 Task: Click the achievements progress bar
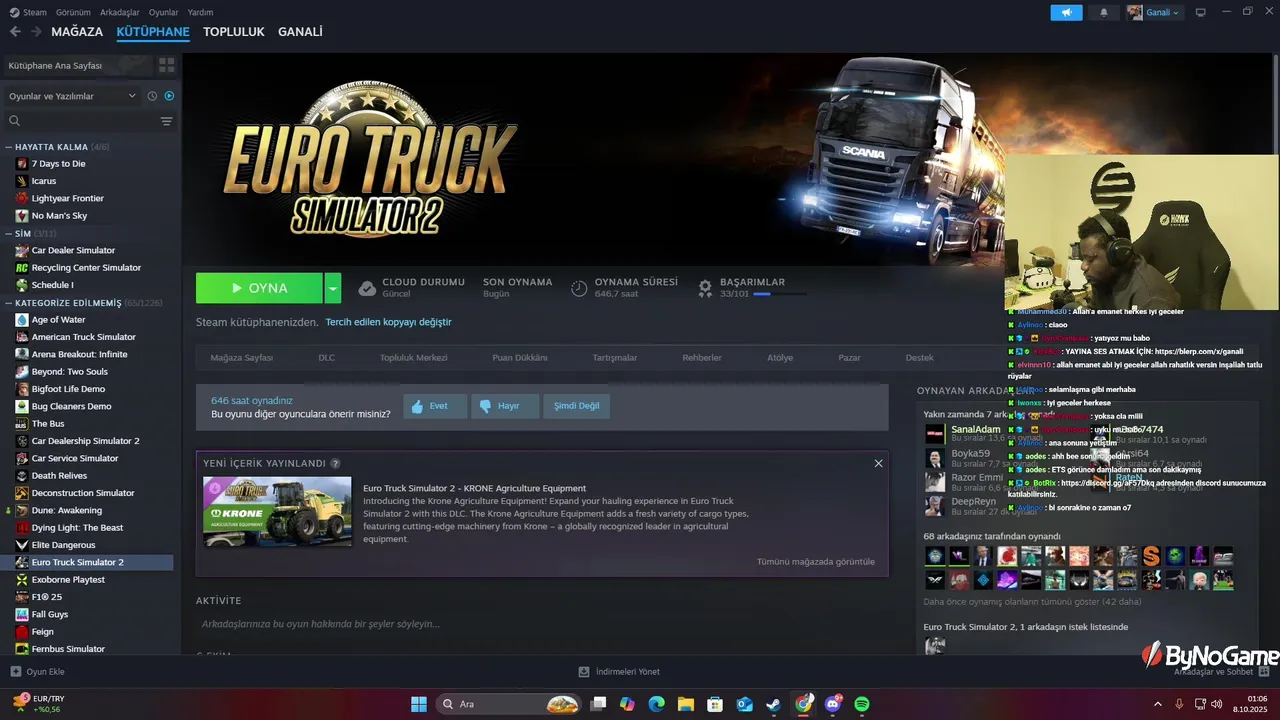pyautogui.click(x=780, y=294)
